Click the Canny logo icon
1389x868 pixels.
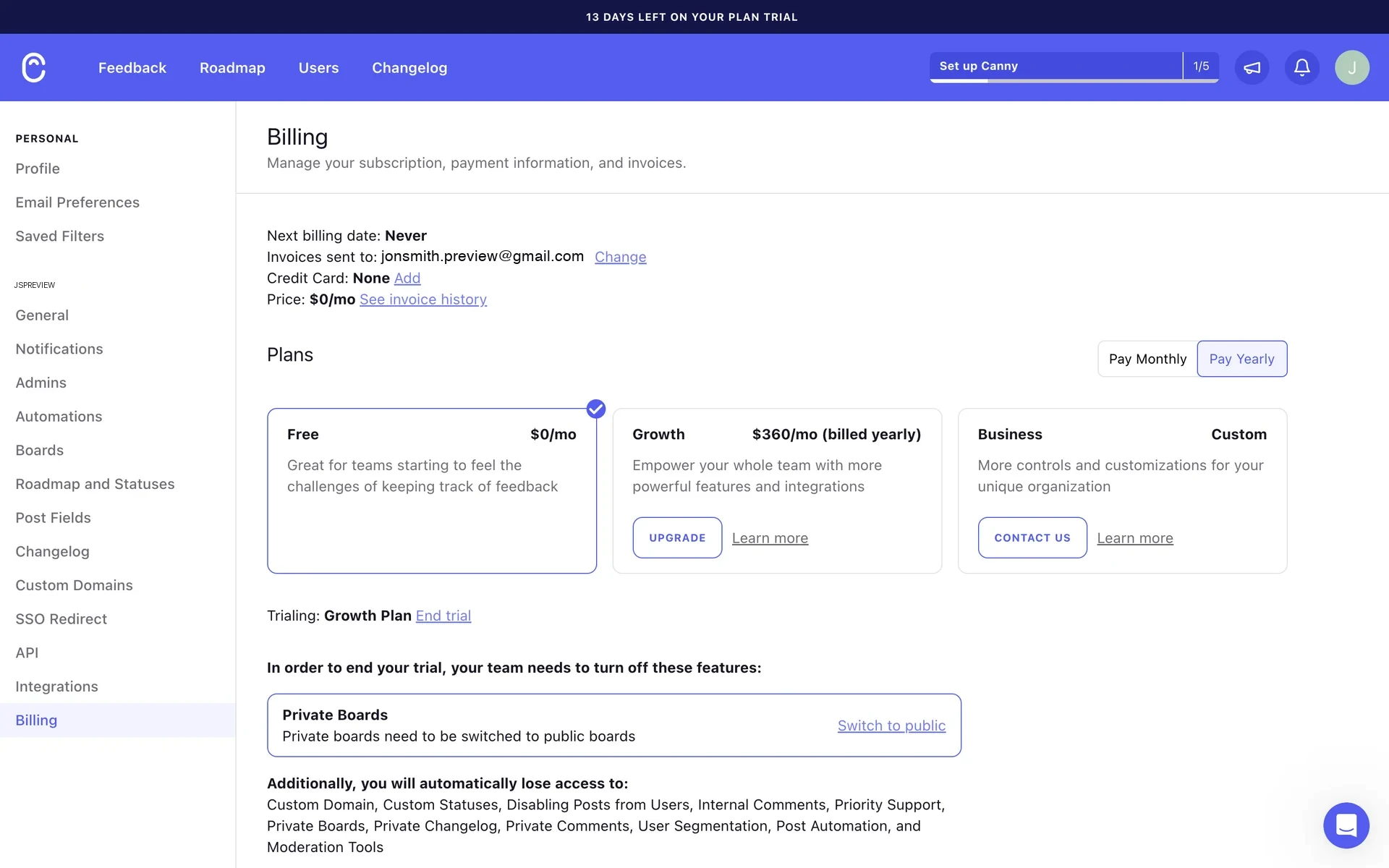[33, 67]
